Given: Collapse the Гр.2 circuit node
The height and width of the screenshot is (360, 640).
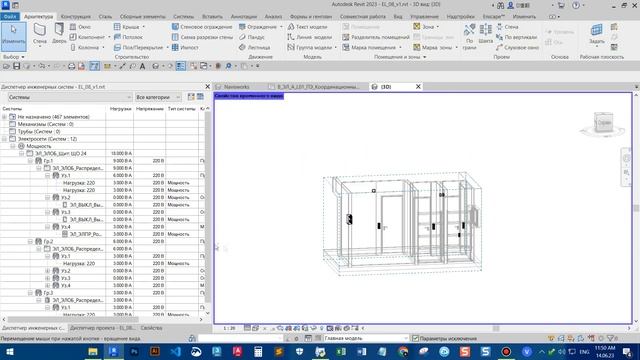Looking at the screenshot, I should 31,242.
